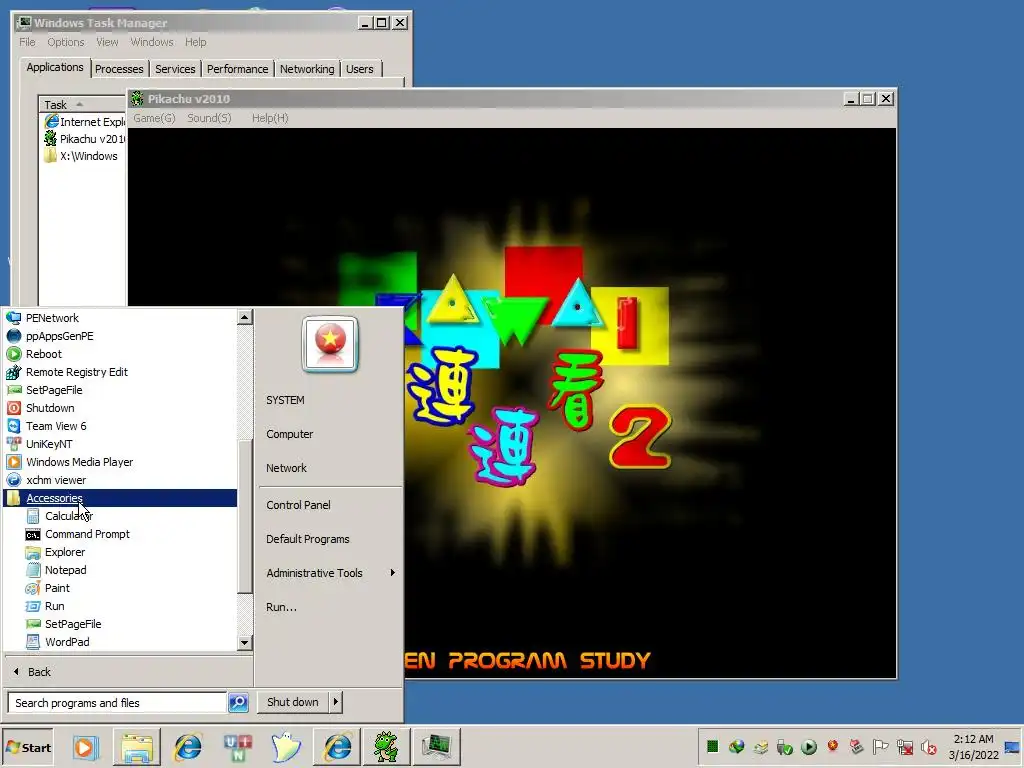Click the ghost icon on the taskbar
1024x768 pixels.
(287, 747)
